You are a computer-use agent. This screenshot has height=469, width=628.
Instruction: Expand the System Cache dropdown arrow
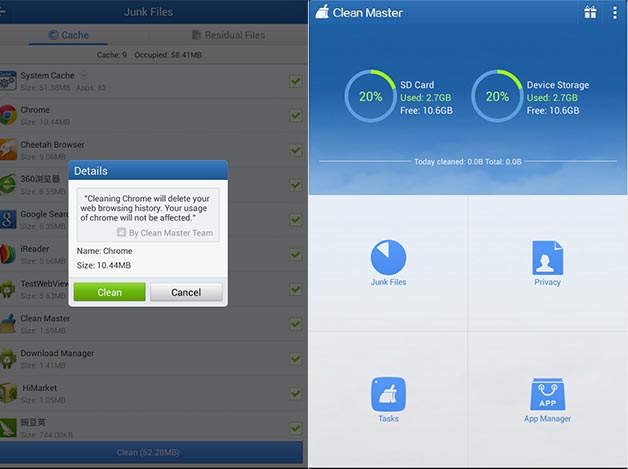click(84, 75)
